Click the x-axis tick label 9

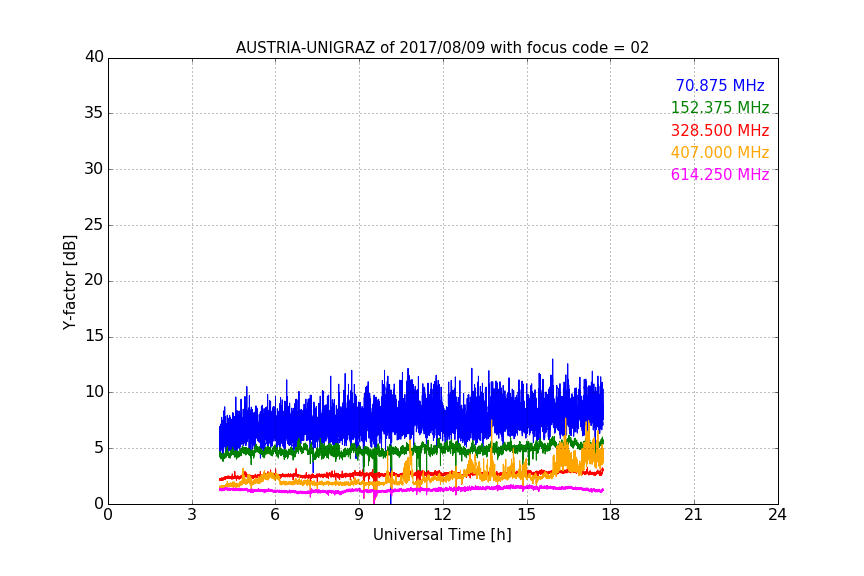click(359, 515)
